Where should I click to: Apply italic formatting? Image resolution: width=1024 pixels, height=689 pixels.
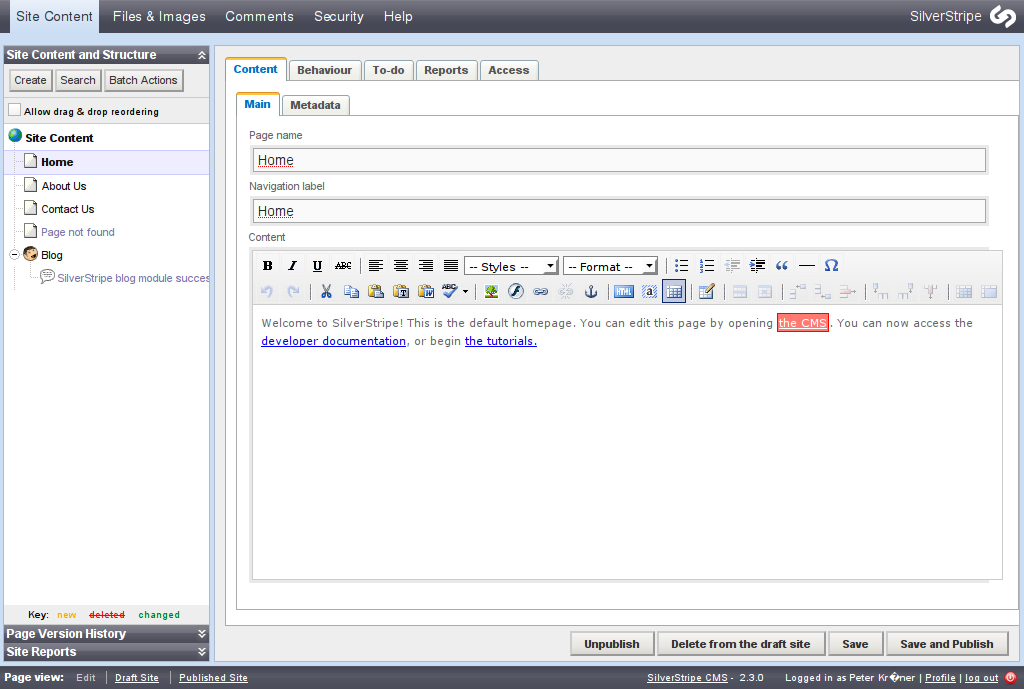point(292,266)
